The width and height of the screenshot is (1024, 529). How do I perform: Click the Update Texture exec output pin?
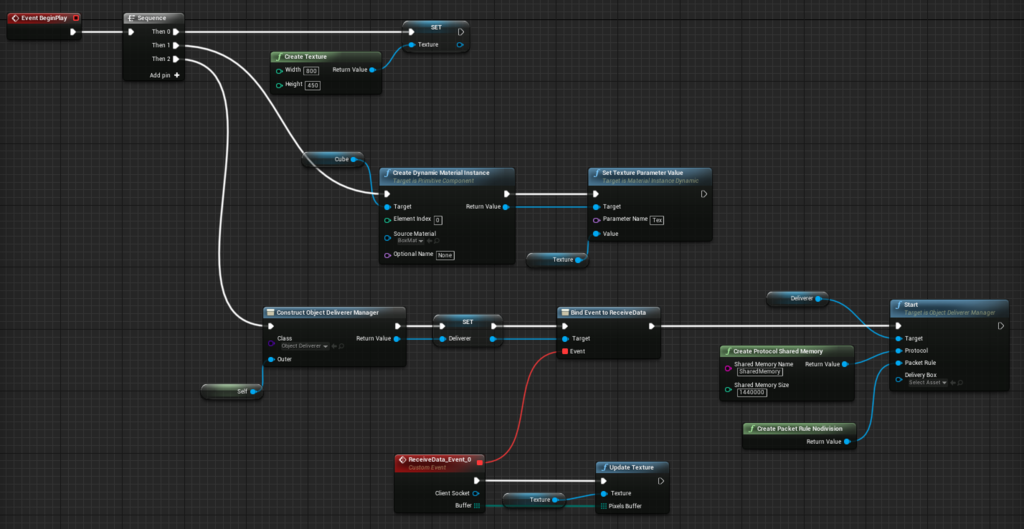tap(661, 481)
